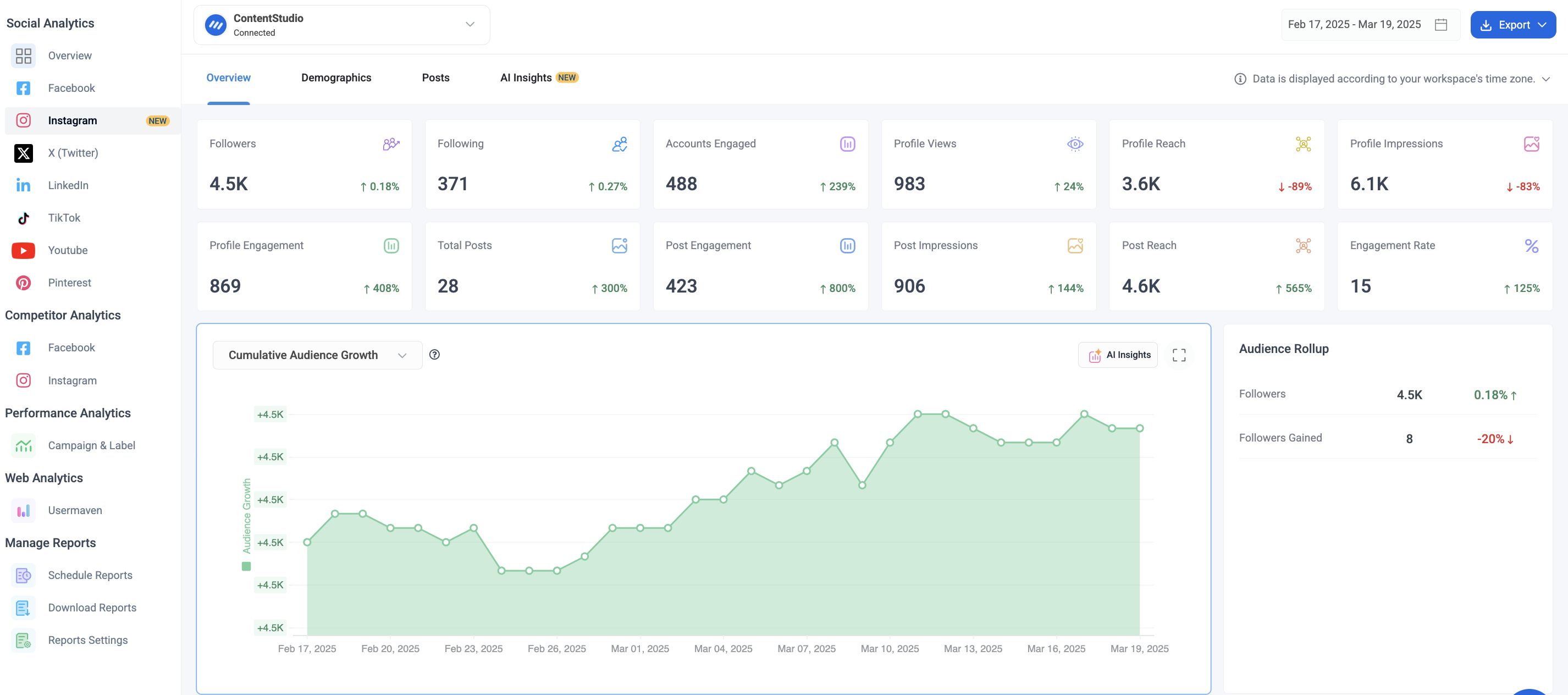Click the Profile Views eye icon
Image resolution: width=1568 pixels, height=695 pixels.
[x=1075, y=144]
